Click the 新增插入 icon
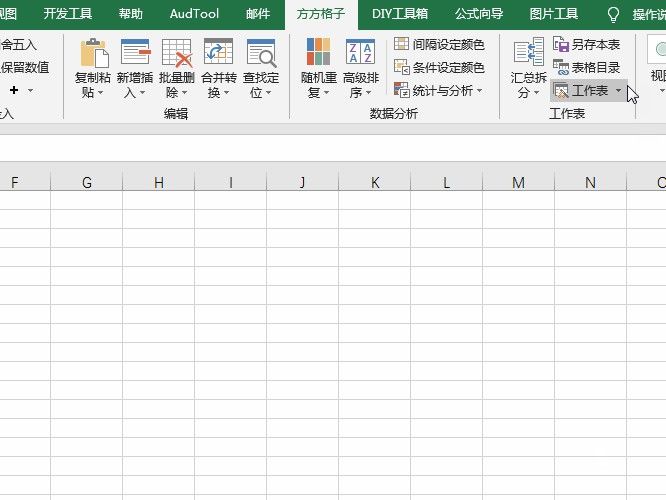Screen dimensions: 666x500 click(x=135, y=53)
